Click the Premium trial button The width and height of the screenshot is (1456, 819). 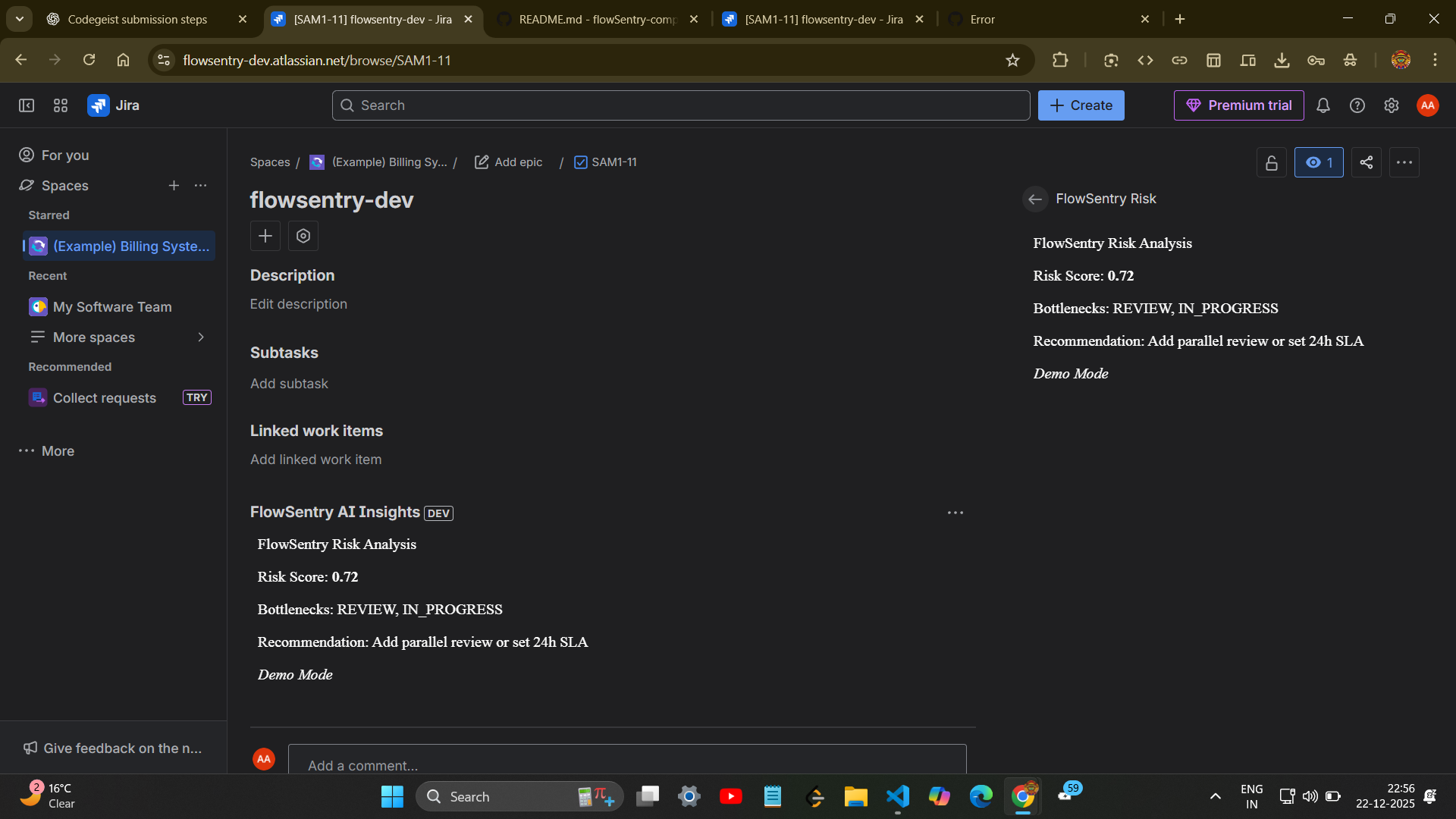click(x=1238, y=105)
